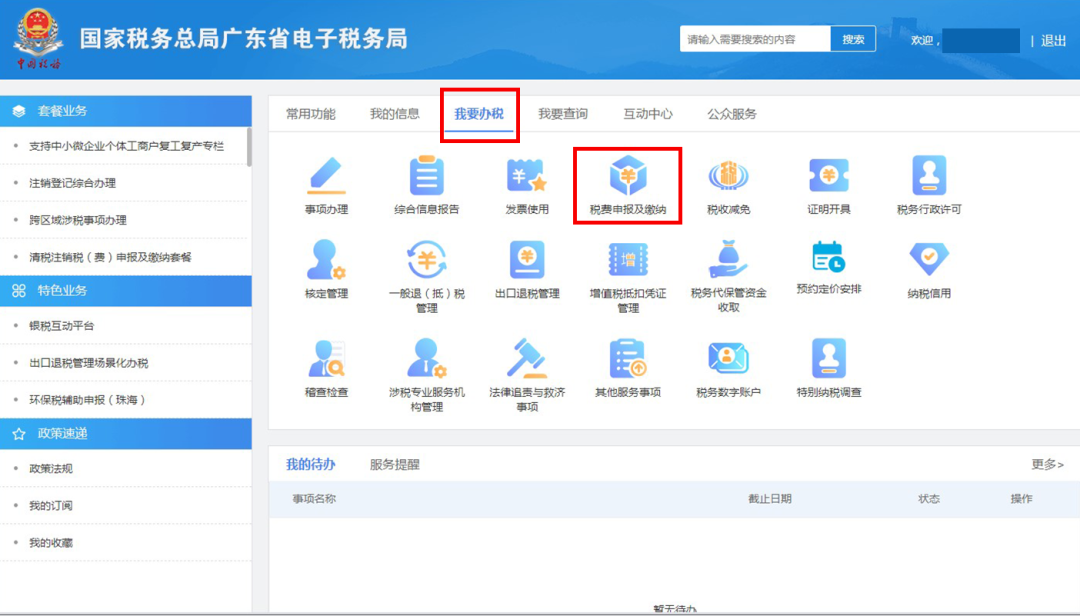Open 支持中小微企业个体工商户复工复产专栏 link
Viewport: 1080px width, 616px height.
pos(126,146)
